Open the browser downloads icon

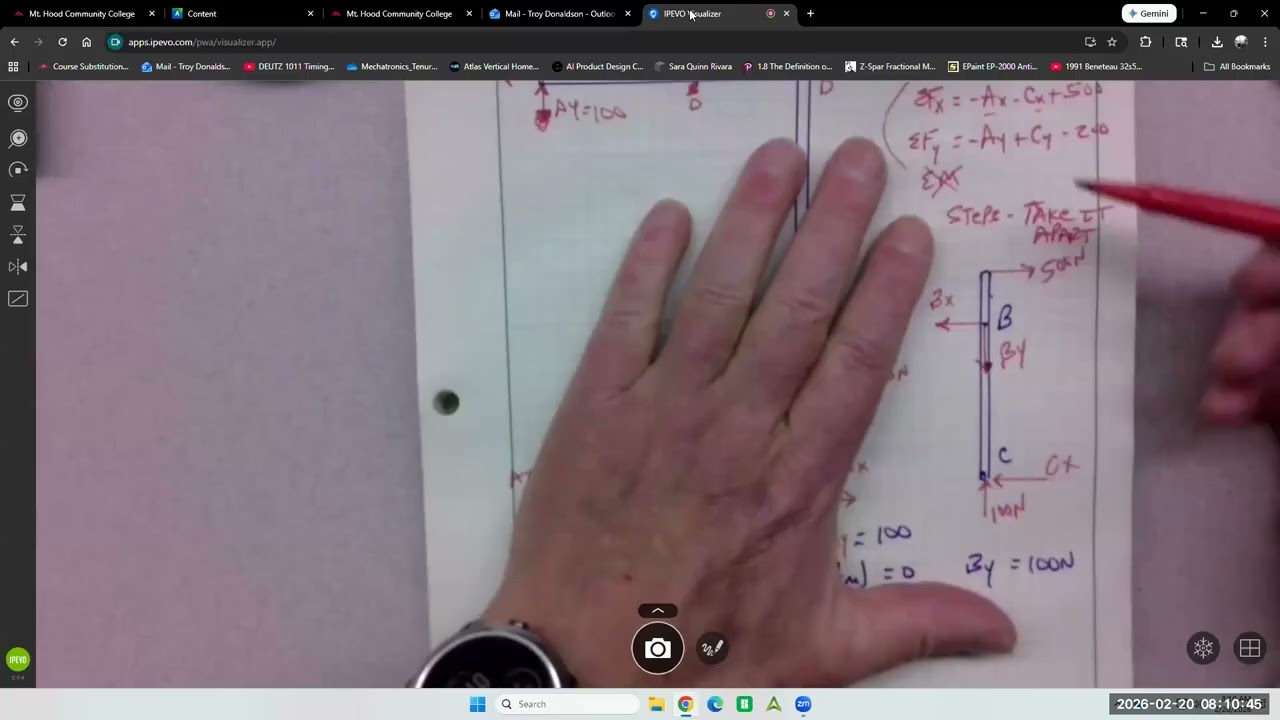point(1217,42)
